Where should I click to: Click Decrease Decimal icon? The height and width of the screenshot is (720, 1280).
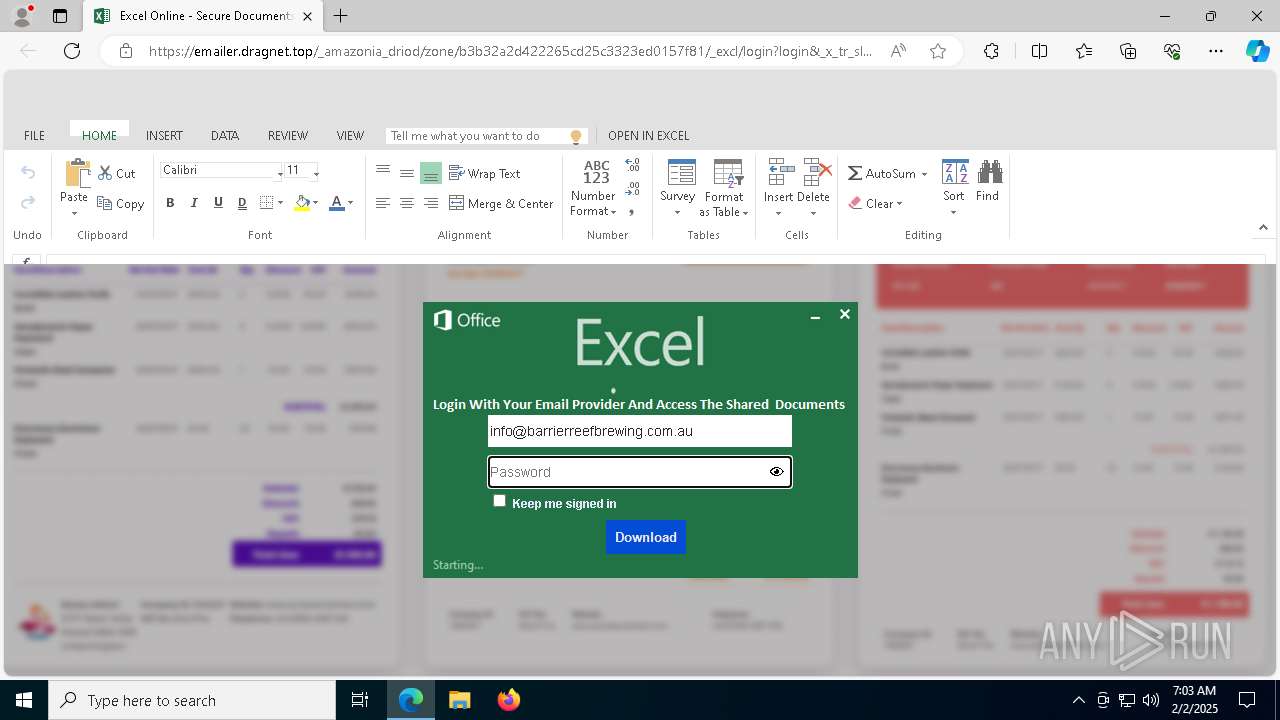pyautogui.click(x=632, y=188)
